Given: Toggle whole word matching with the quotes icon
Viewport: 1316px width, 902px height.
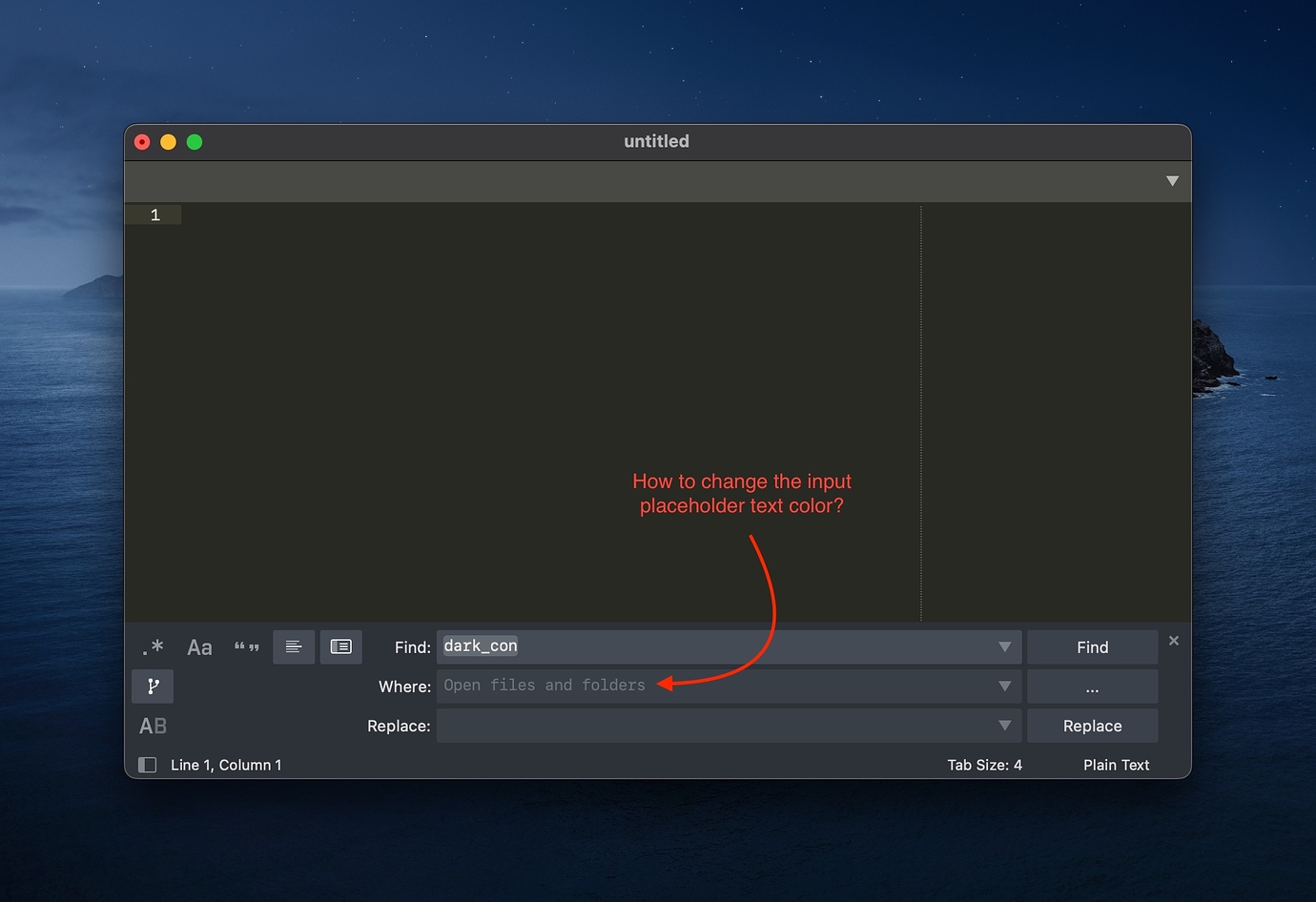Looking at the screenshot, I should click(x=246, y=646).
